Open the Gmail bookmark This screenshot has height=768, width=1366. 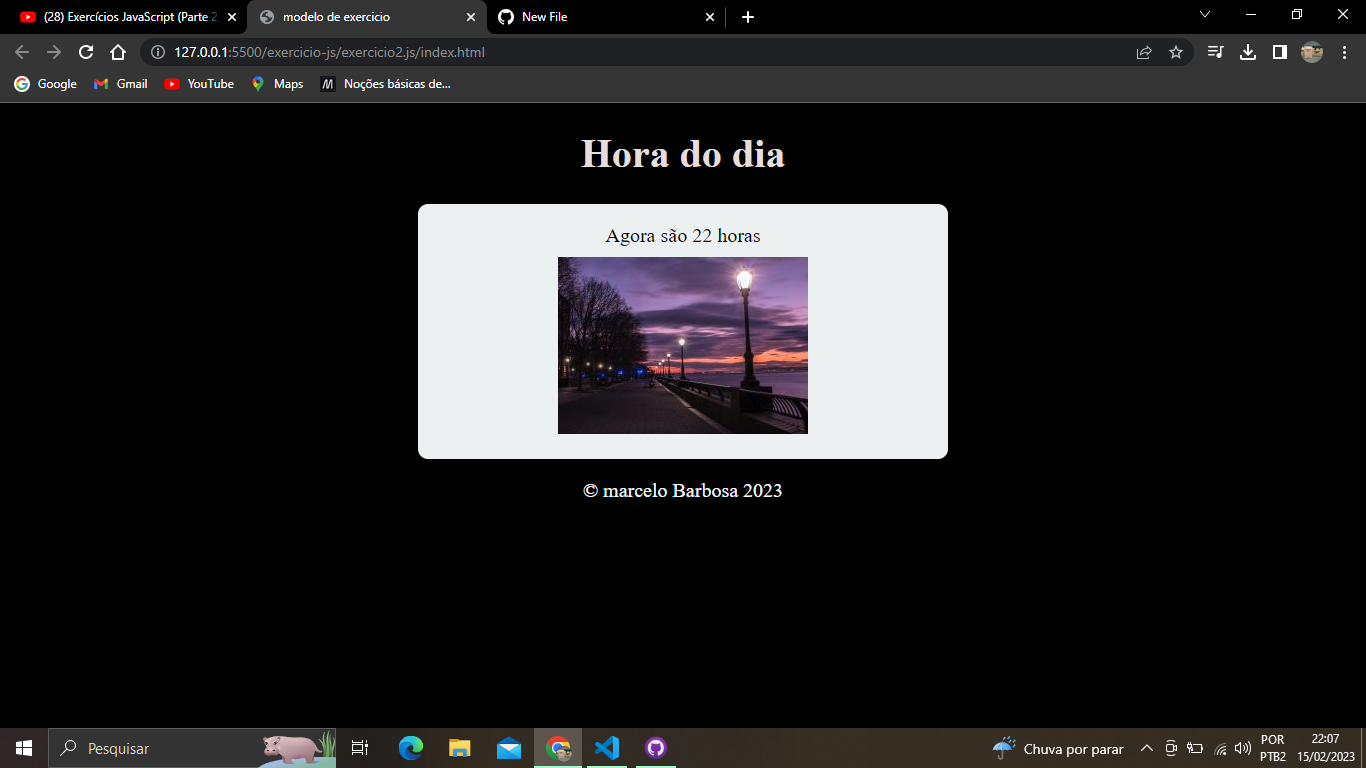point(119,84)
